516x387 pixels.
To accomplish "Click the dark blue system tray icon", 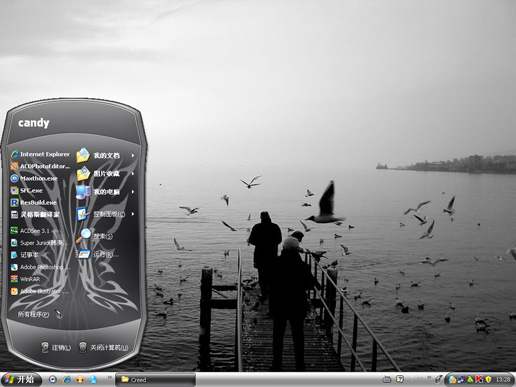I will (x=461, y=380).
